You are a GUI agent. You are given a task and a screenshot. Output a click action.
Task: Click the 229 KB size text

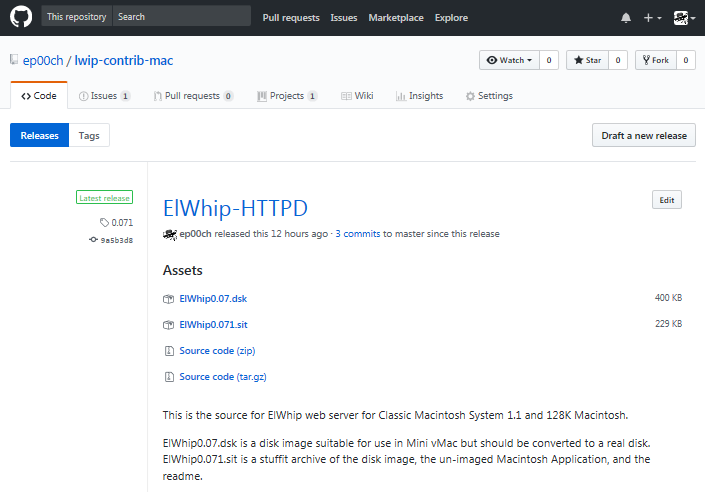(x=668, y=324)
